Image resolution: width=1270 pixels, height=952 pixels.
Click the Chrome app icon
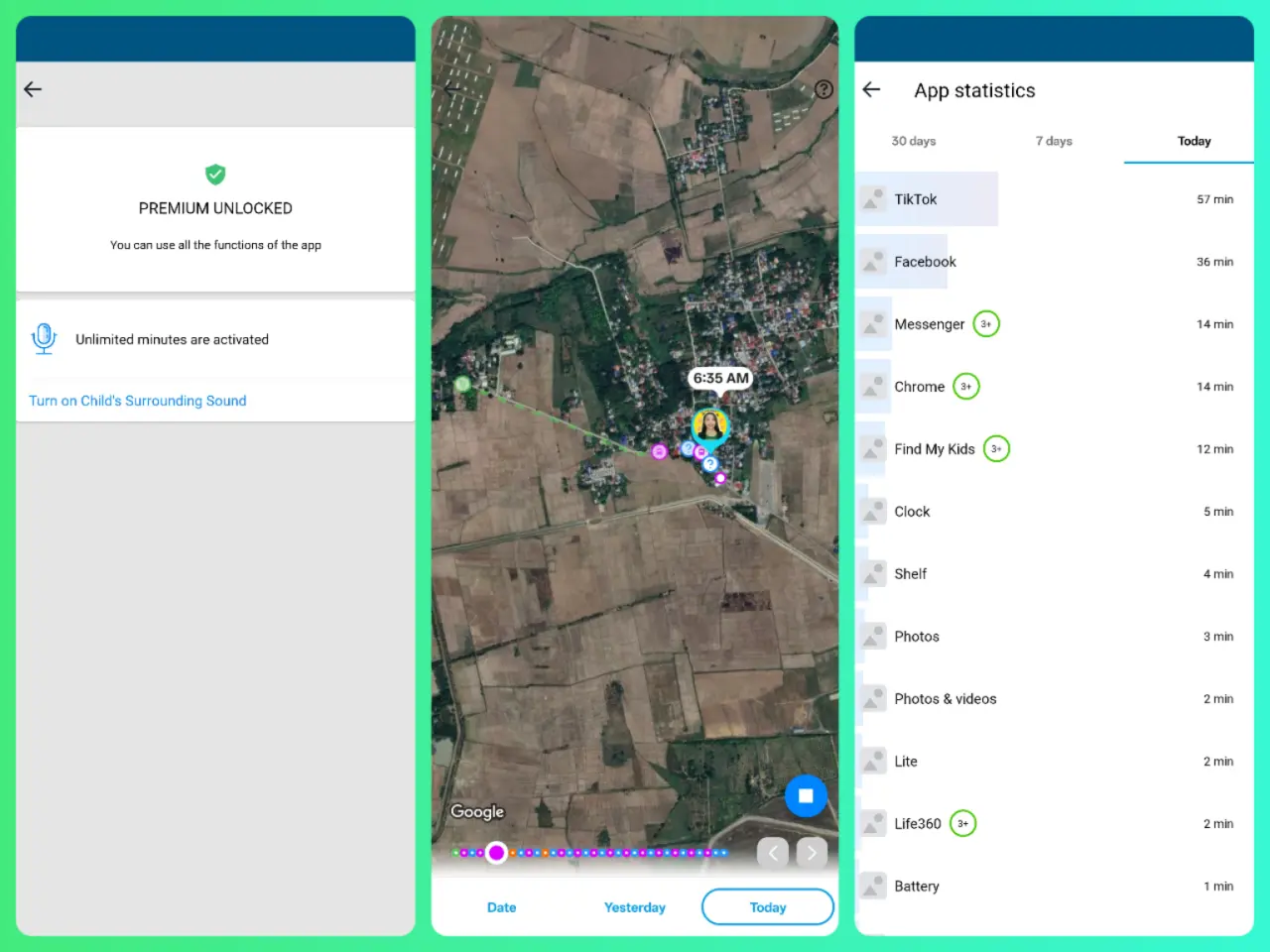click(x=873, y=387)
